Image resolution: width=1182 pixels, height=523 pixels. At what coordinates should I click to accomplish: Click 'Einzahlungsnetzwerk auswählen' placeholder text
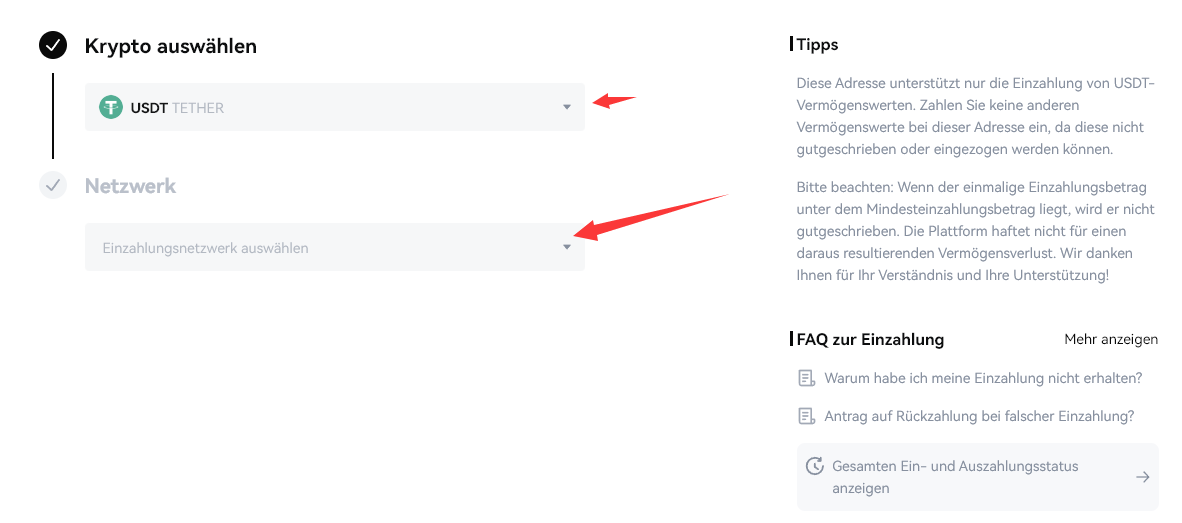pyautogui.click(x=206, y=248)
